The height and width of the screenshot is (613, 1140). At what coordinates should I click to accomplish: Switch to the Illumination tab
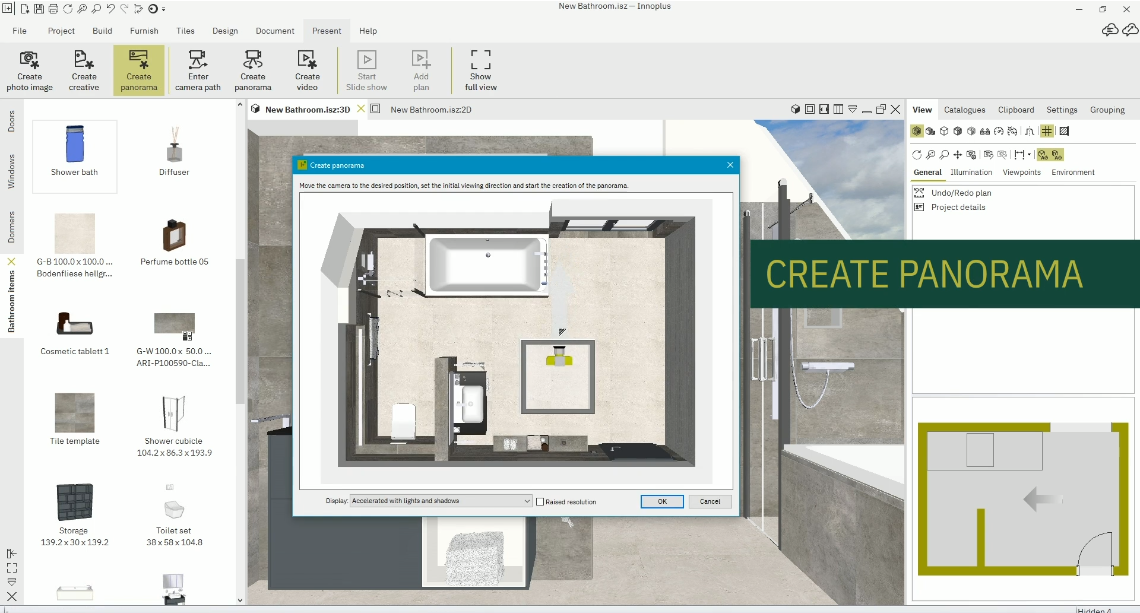(x=971, y=172)
